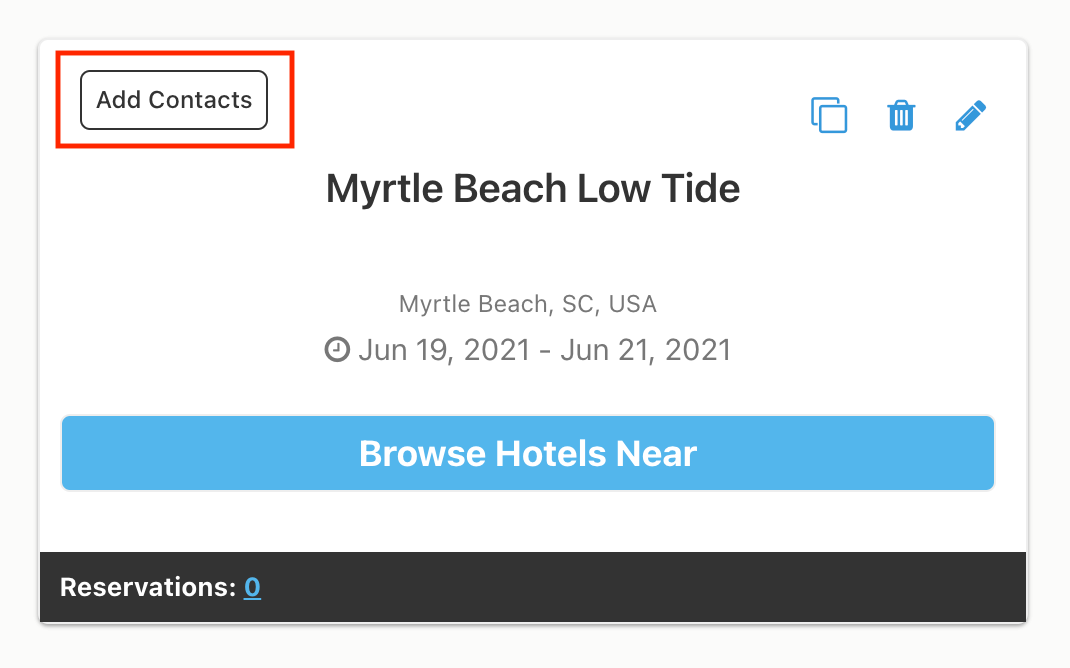Open the reservations count link 0

252,587
